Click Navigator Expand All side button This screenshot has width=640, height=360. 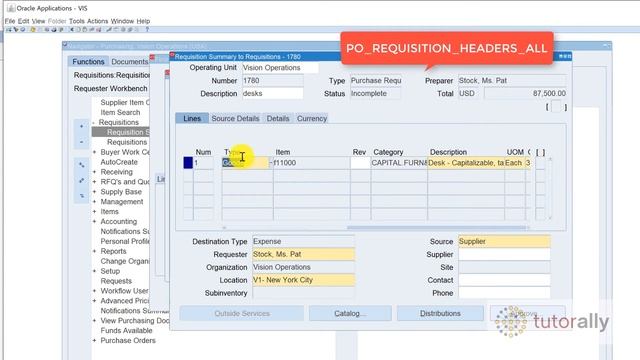(82, 180)
